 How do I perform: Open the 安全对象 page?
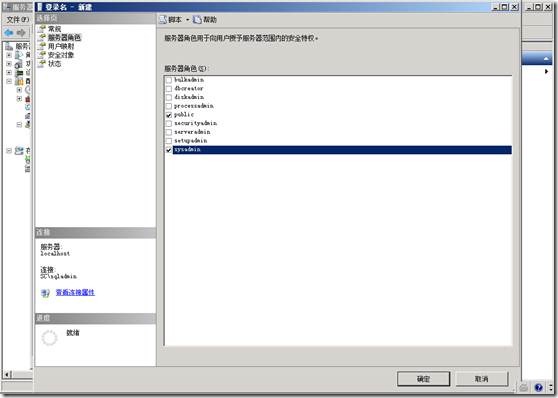(61, 55)
